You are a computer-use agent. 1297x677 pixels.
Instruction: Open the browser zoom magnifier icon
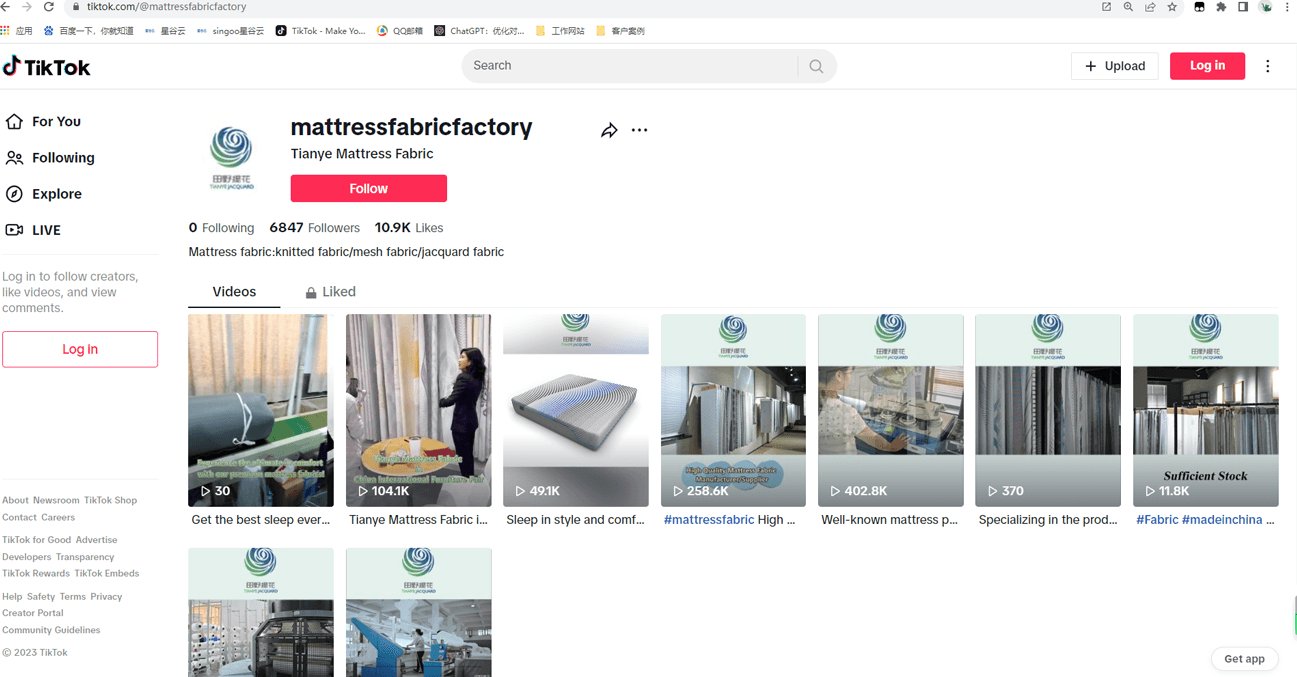click(1128, 7)
